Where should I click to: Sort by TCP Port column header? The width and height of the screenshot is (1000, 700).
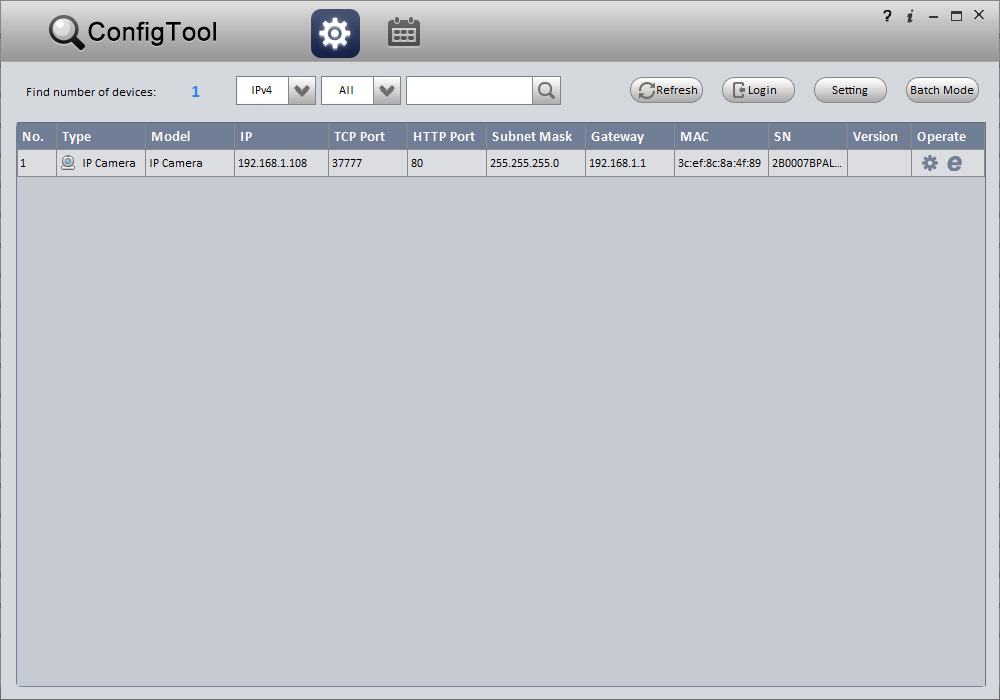pos(368,136)
